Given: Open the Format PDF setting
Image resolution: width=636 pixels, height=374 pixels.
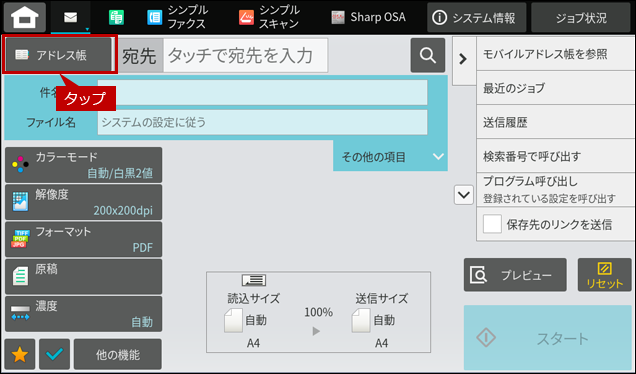Looking at the screenshot, I should pos(84,239).
